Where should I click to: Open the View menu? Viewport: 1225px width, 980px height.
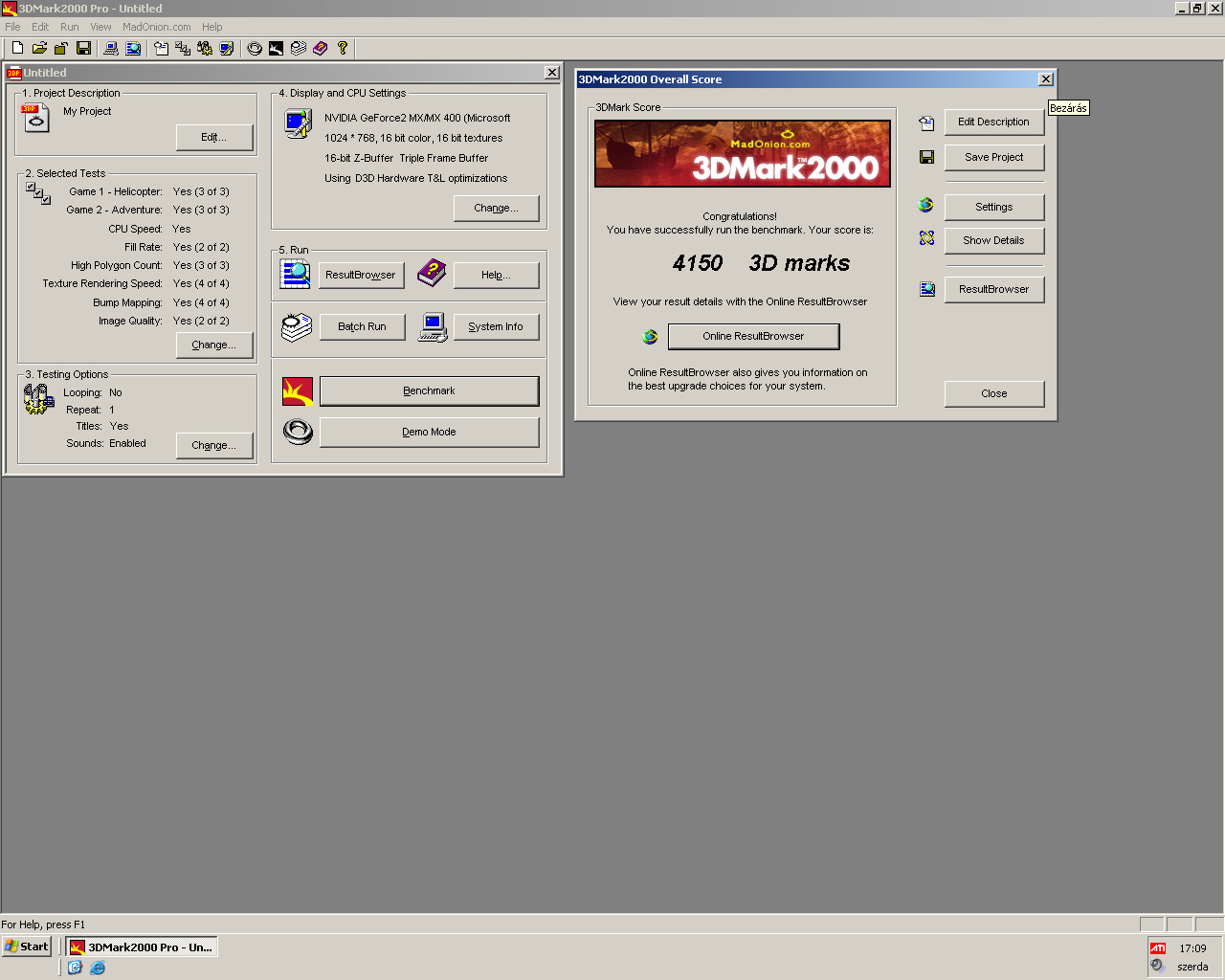100,27
